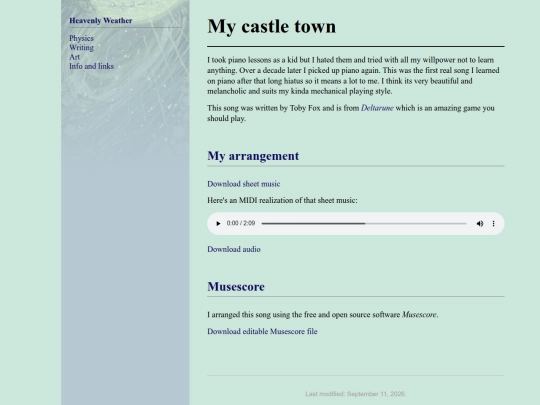Click Download audio link
Image resolution: width=540 pixels, height=405 pixels.
click(x=234, y=249)
